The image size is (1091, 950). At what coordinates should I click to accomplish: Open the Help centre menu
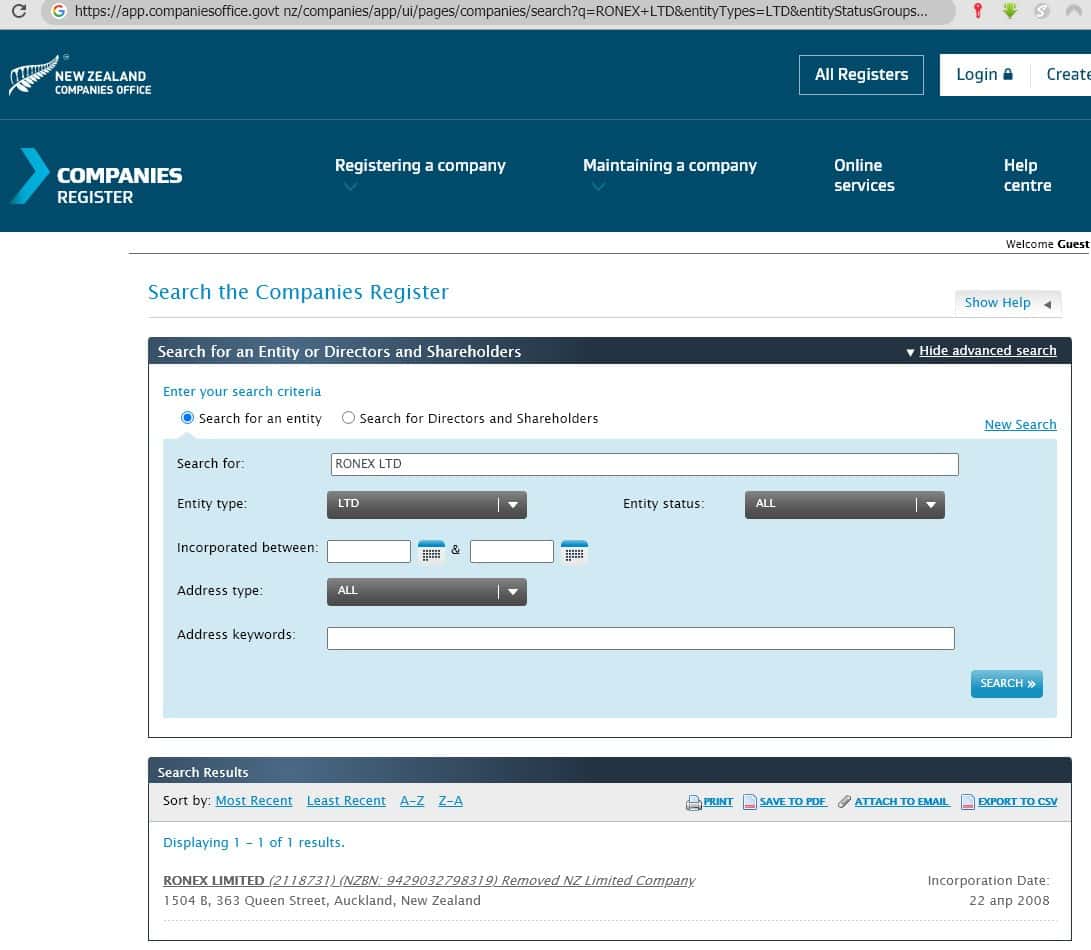click(1027, 175)
